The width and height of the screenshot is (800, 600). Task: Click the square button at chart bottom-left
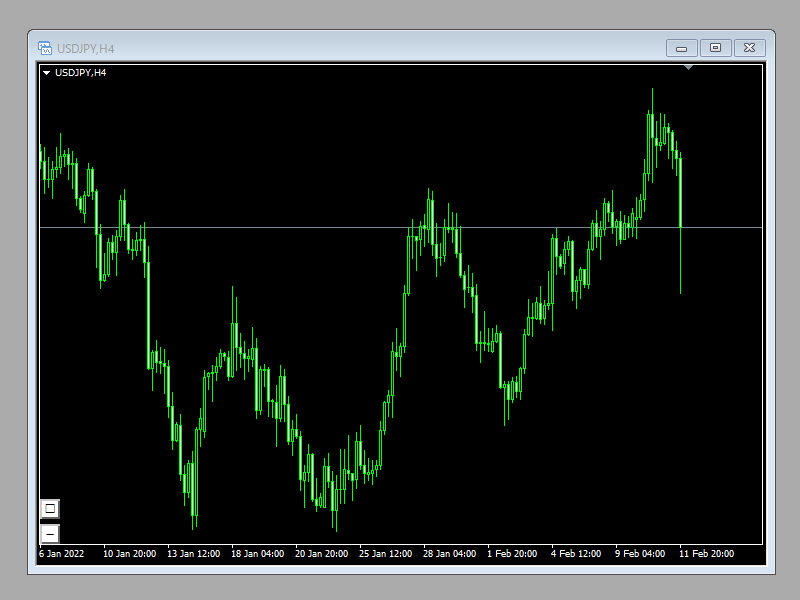point(50,509)
